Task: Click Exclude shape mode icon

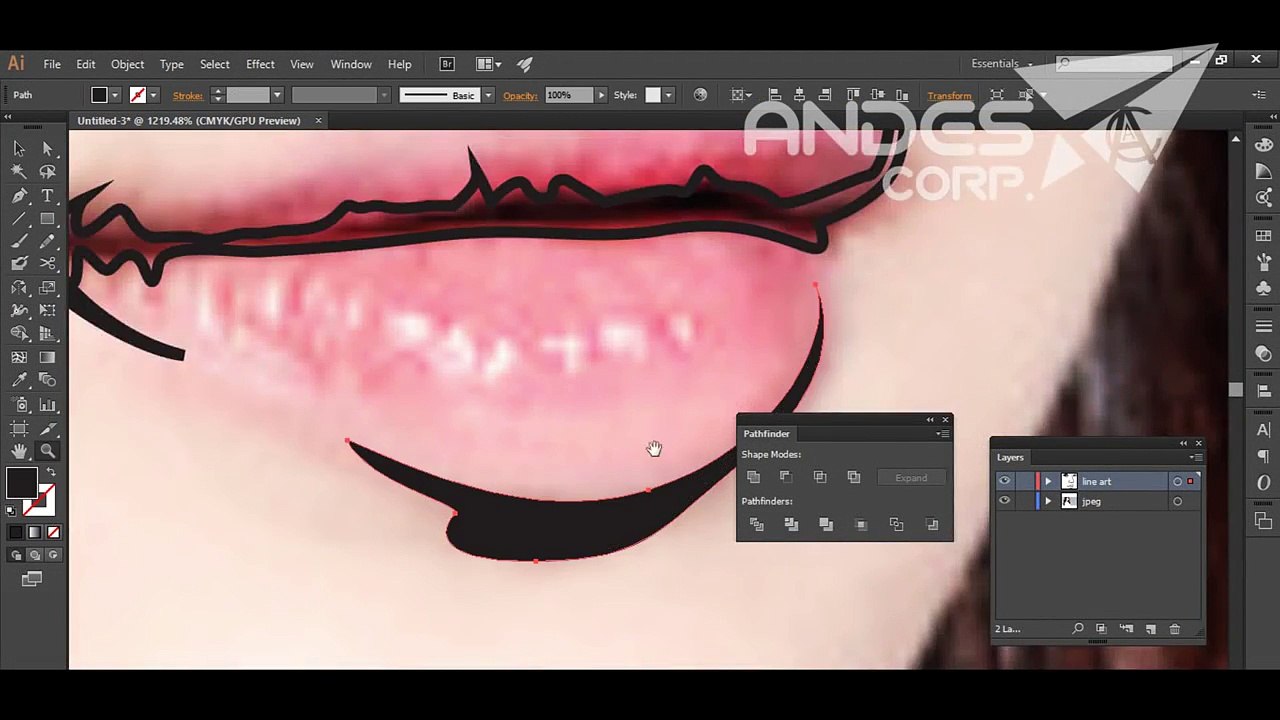Action: click(x=854, y=477)
